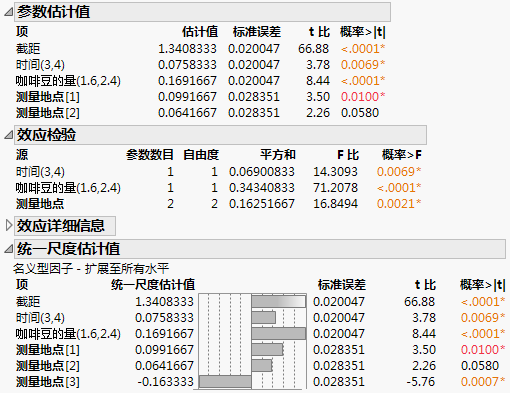
Task: Select the 统一尺度估计值 column header
Action: pos(153,285)
